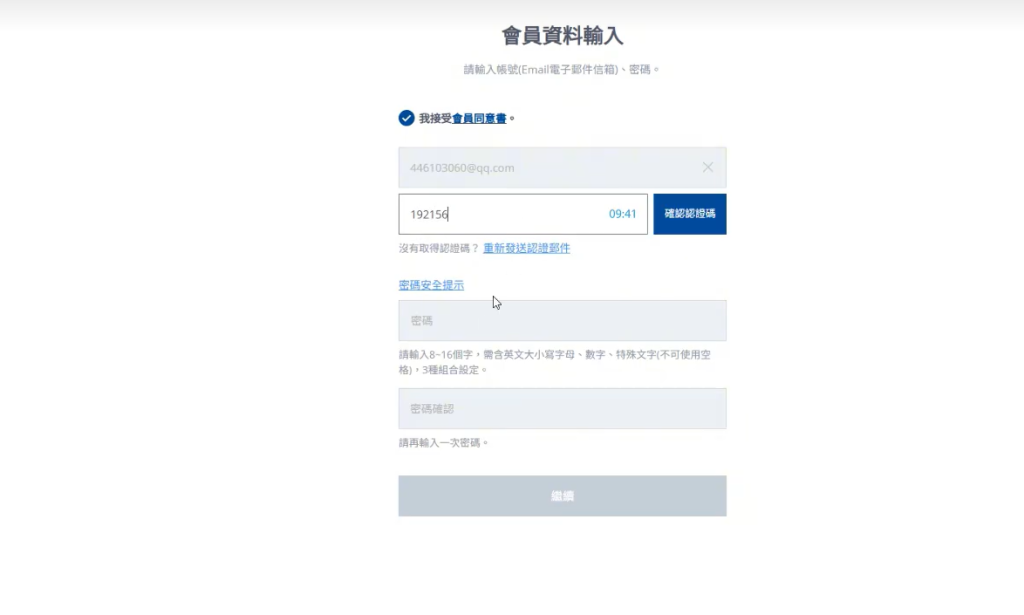Click the 請再輸入一次密碼 hint text
Viewport: 1024px width, 615px height.
pyautogui.click(x=443, y=442)
